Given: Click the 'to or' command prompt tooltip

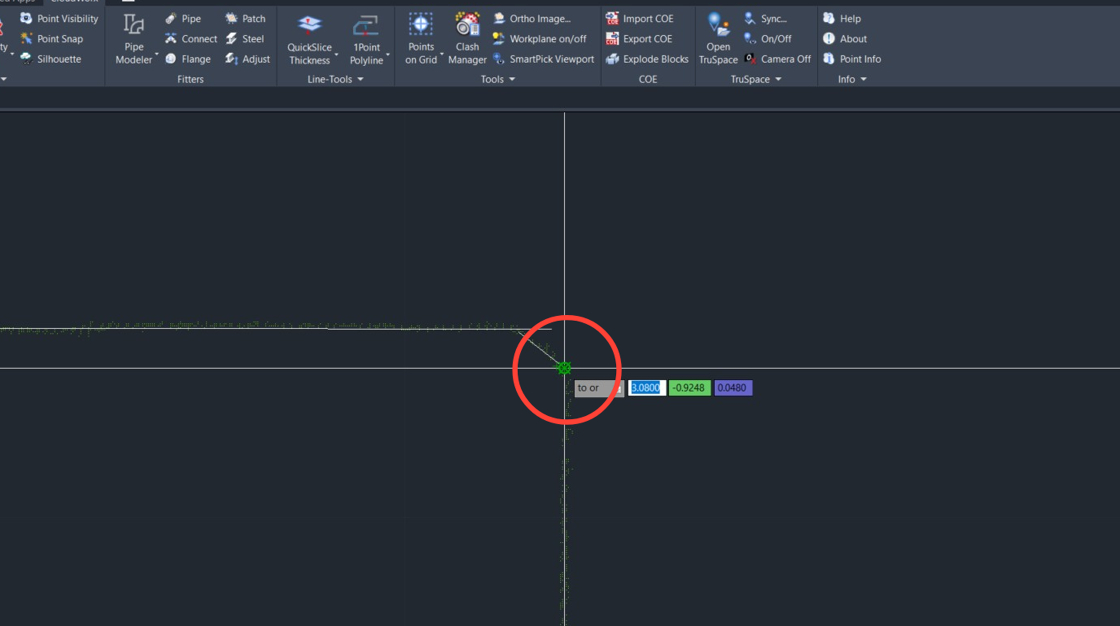Looking at the screenshot, I should (599, 388).
